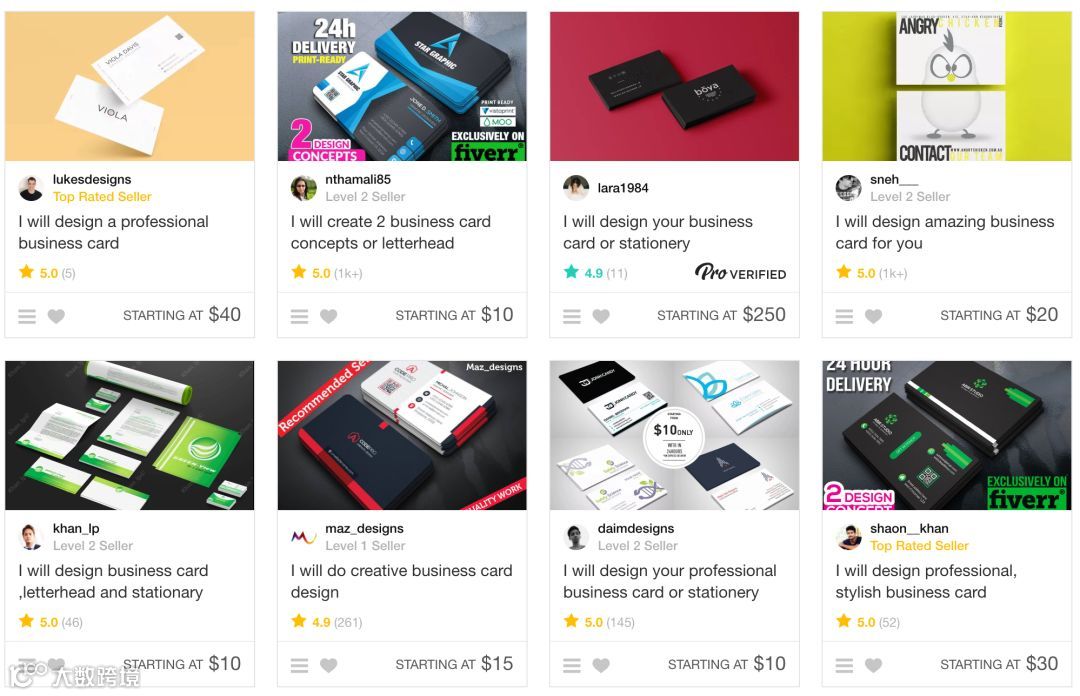Viewport: 1080px width, 696px height.
Task: Visit daimdesigns seller username link
Action: (636, 529)
